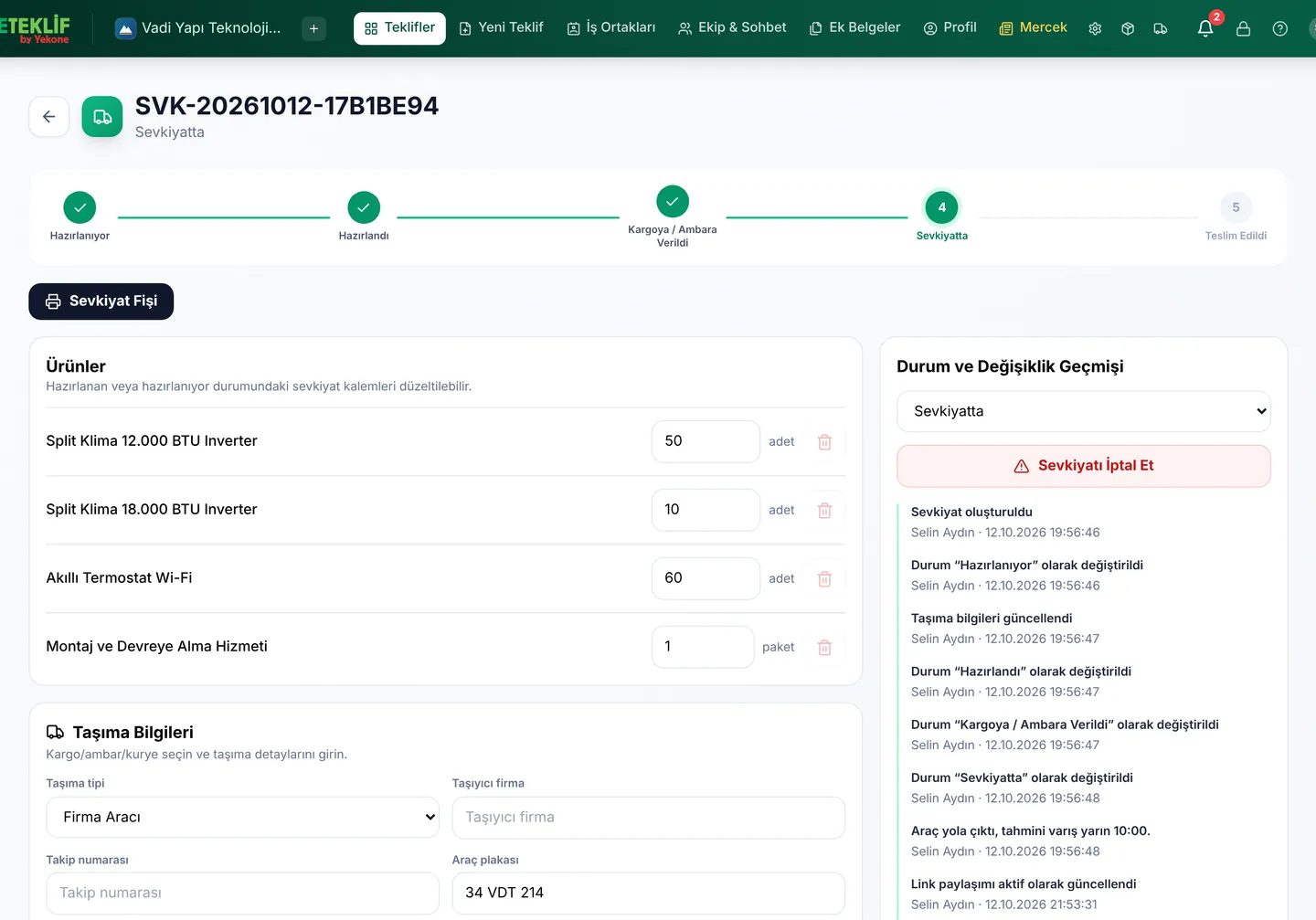Viewport: 1316px width, 920px height.
Task: Focus the Takip numarası input field
Action: click(x=242, y=894)
